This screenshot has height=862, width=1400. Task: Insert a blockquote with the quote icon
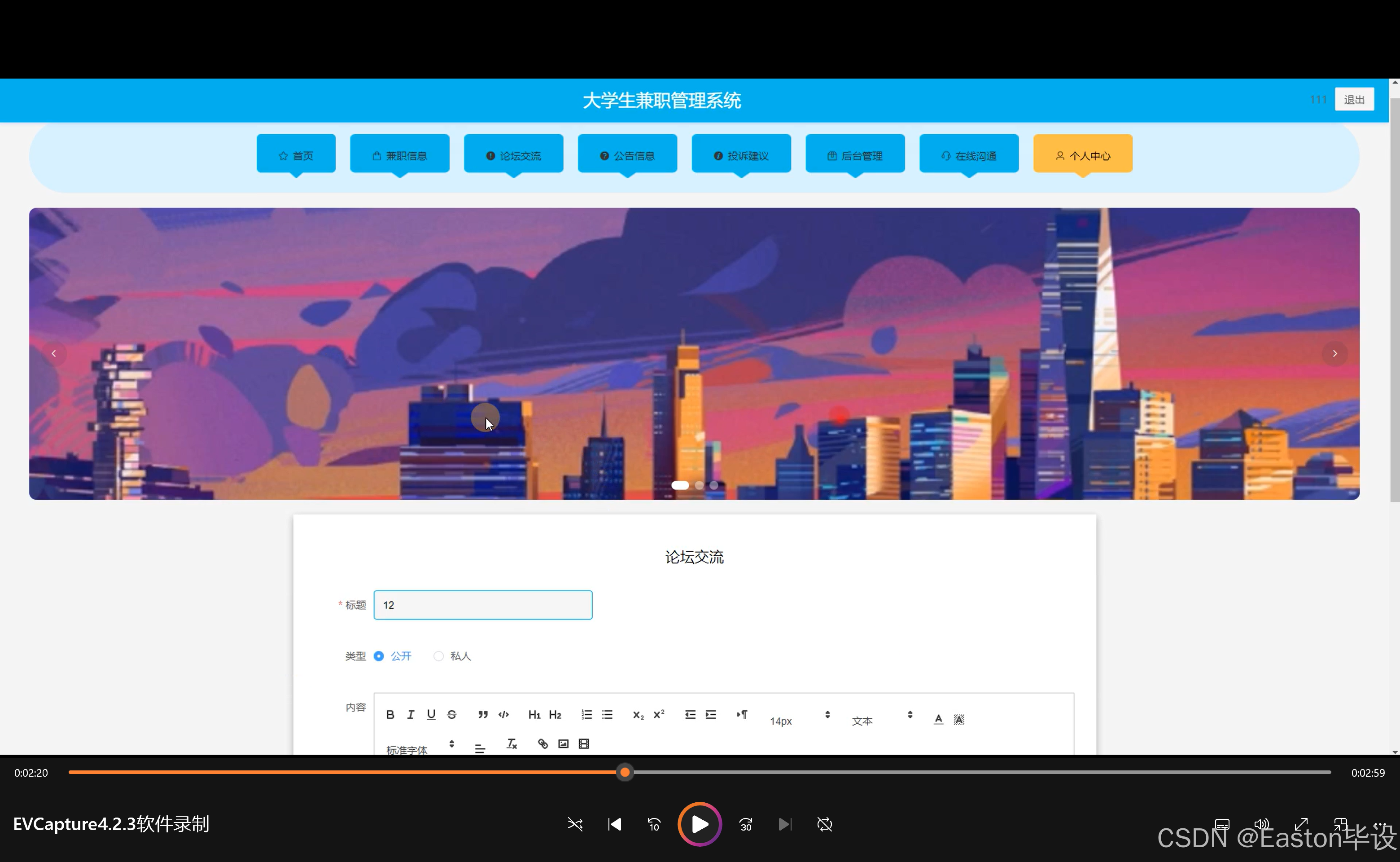pos(483,714)
